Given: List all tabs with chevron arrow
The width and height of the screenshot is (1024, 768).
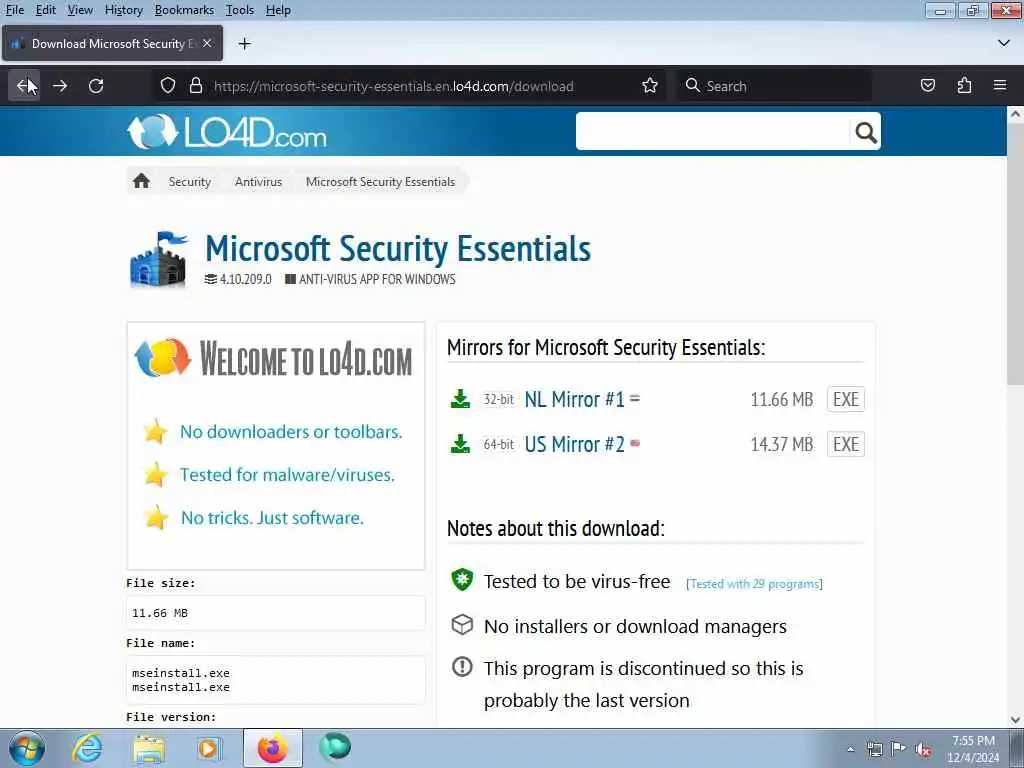Looking at the screenshot, I should [1004, 43].
